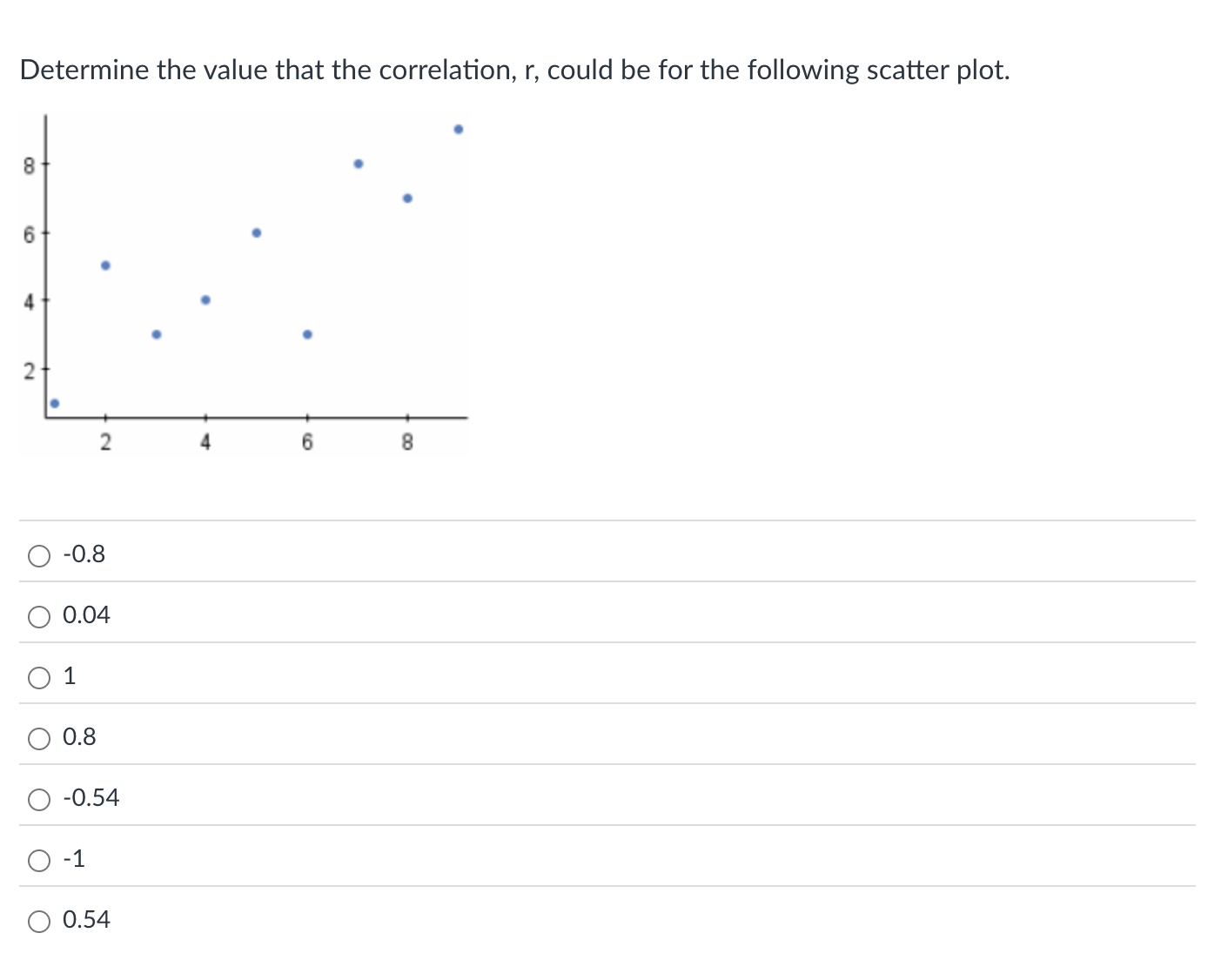
Task: Select the 1 answer radio button
Action: [x=38, y=677]
